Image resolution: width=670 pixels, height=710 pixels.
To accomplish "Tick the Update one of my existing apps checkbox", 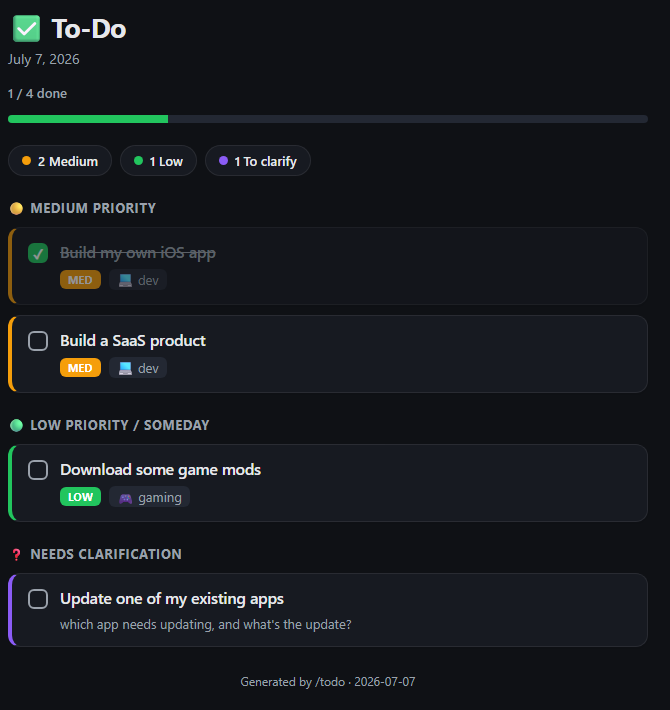I will [x=38, y=599].
